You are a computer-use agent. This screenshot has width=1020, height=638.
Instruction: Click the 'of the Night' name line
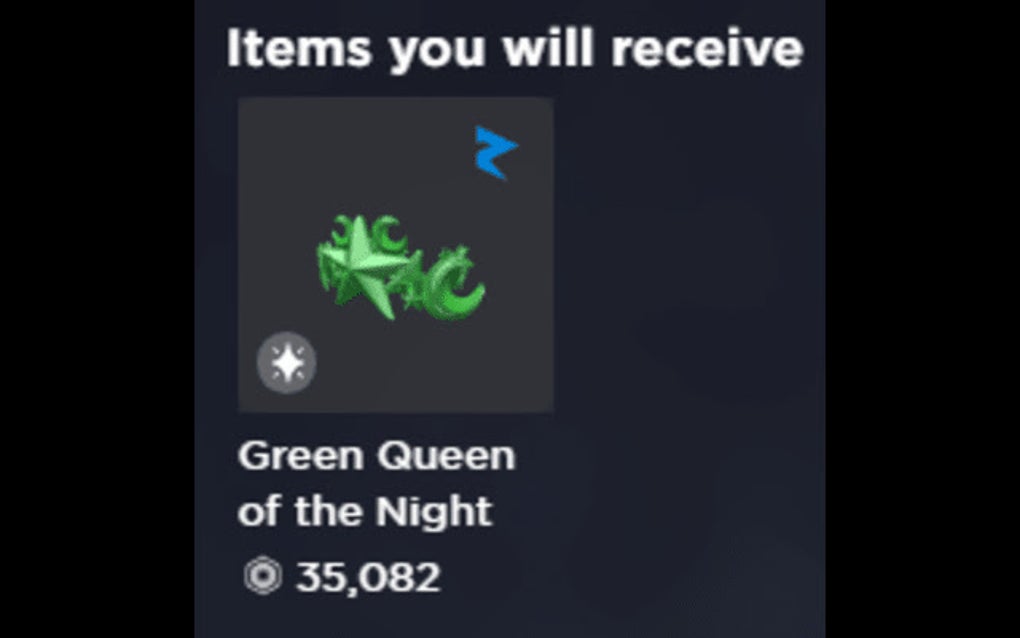tap(365, 512)
